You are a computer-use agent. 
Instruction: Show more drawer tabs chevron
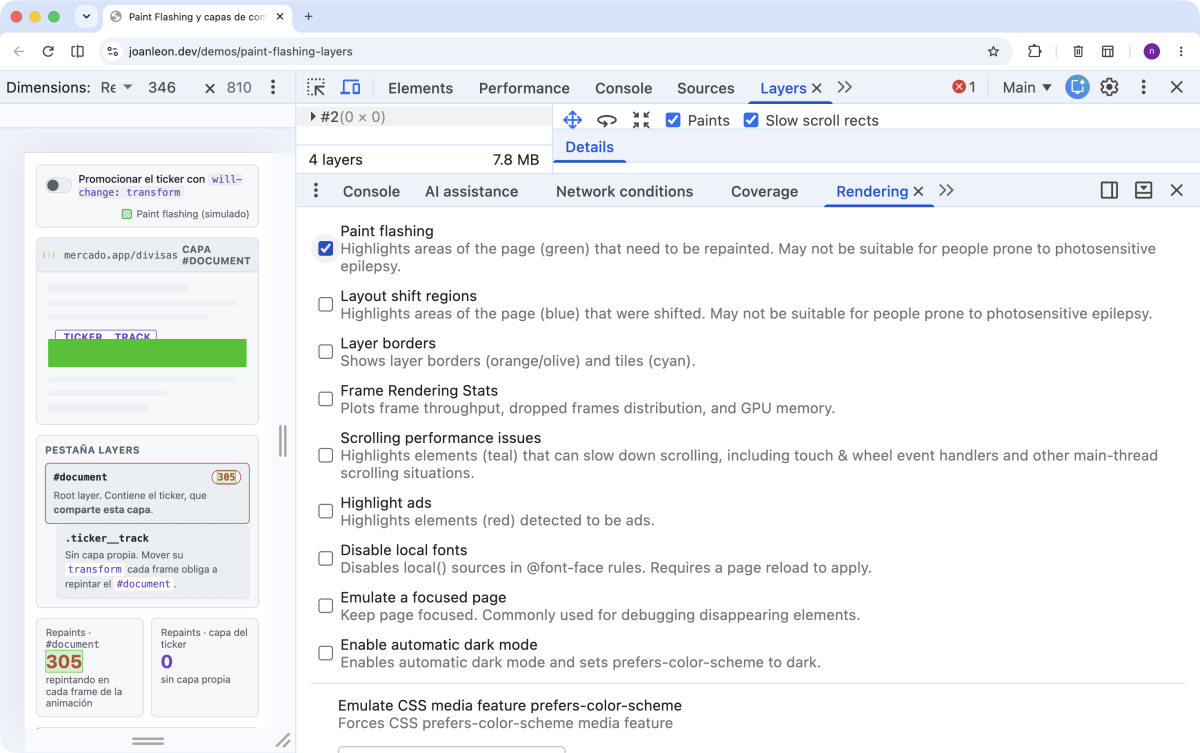(946, 191)
